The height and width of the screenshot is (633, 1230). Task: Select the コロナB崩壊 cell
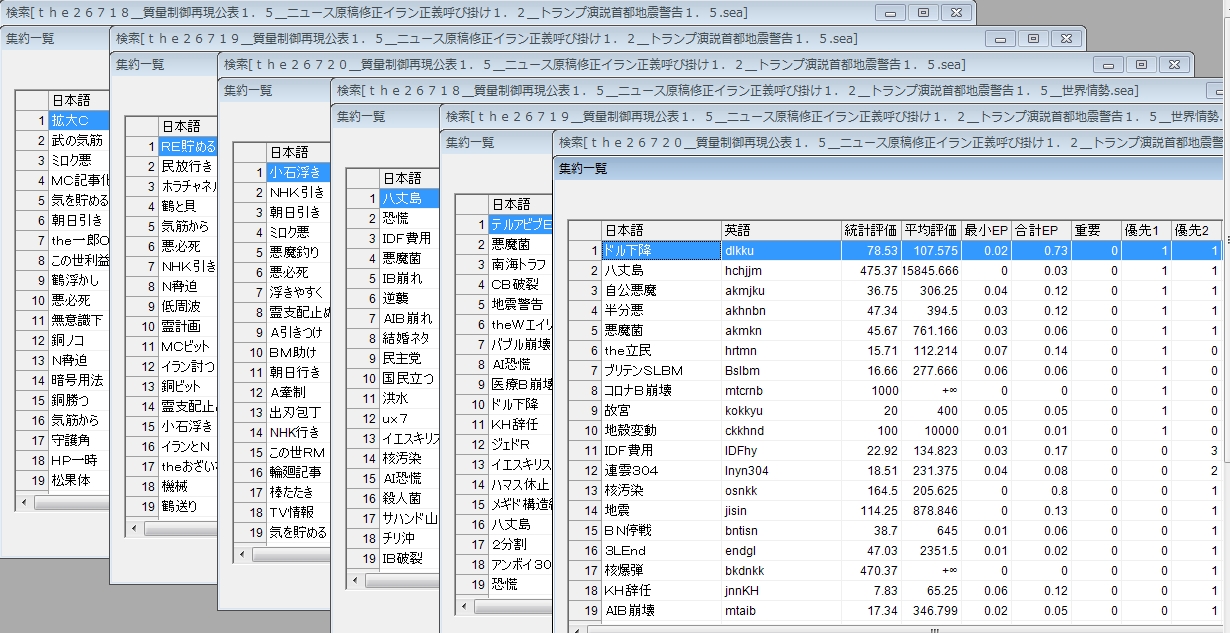(x=660, y=390)
